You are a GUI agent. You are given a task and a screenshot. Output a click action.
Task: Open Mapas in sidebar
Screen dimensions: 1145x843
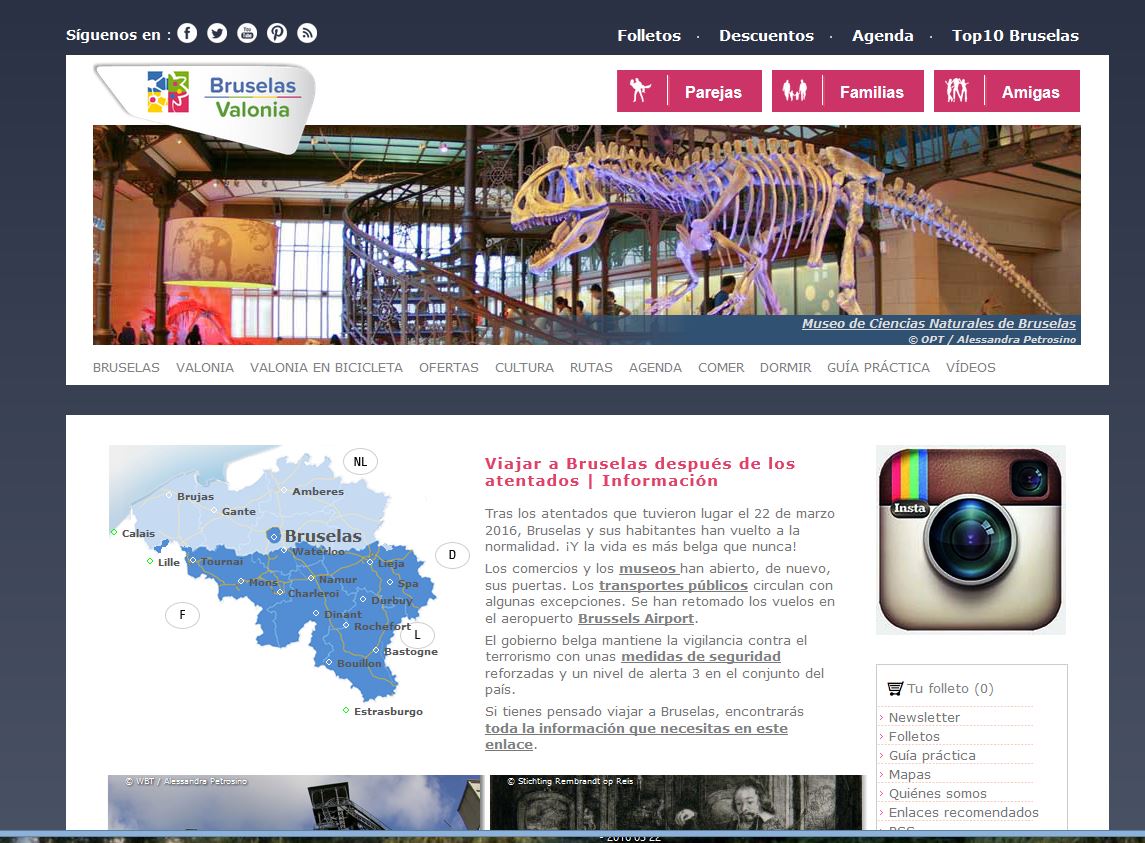coord(909,774)
